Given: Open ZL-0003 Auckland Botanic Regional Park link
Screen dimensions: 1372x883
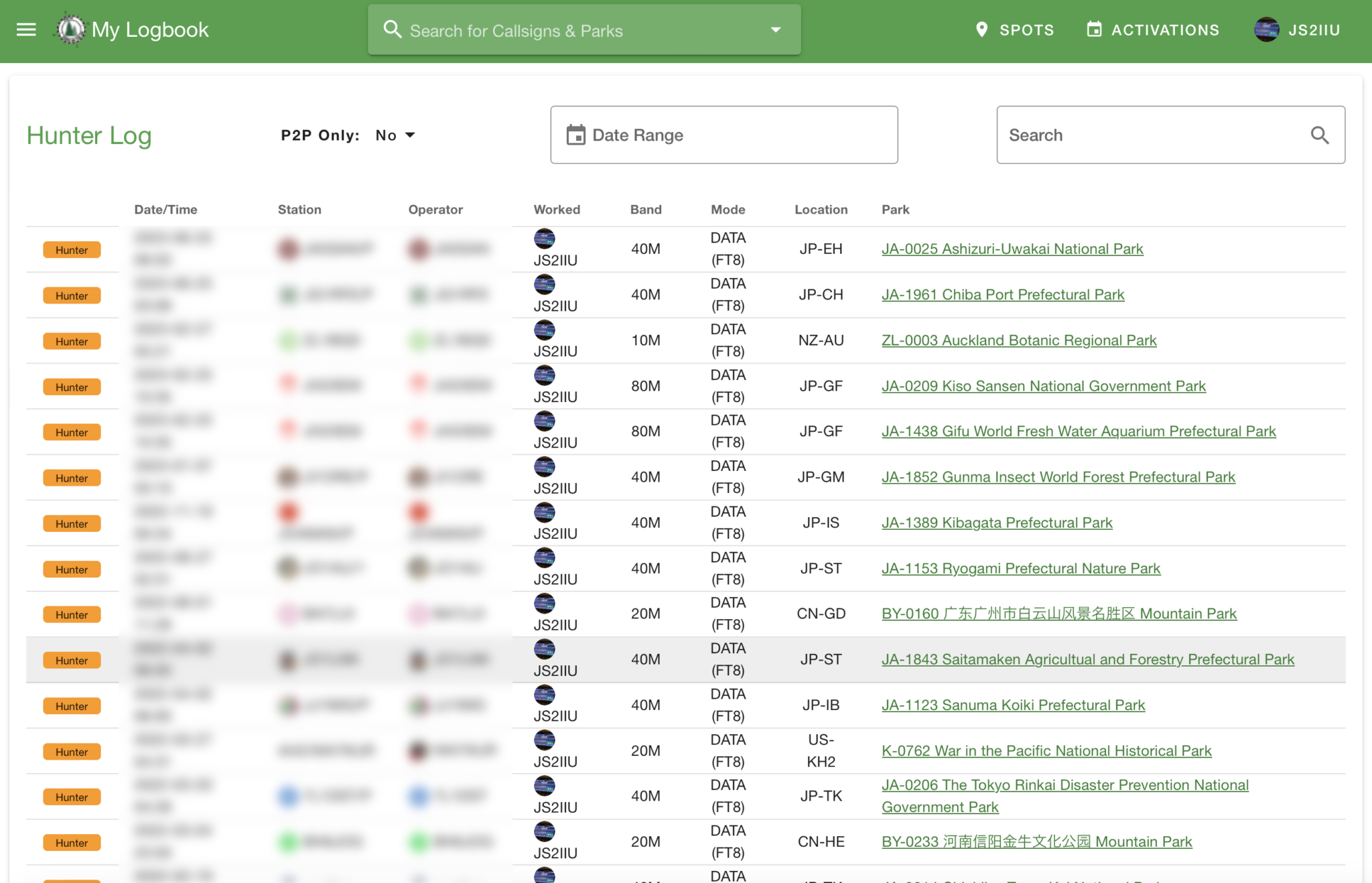Looking at the screenshot, I should click(x=1018, y=340).
